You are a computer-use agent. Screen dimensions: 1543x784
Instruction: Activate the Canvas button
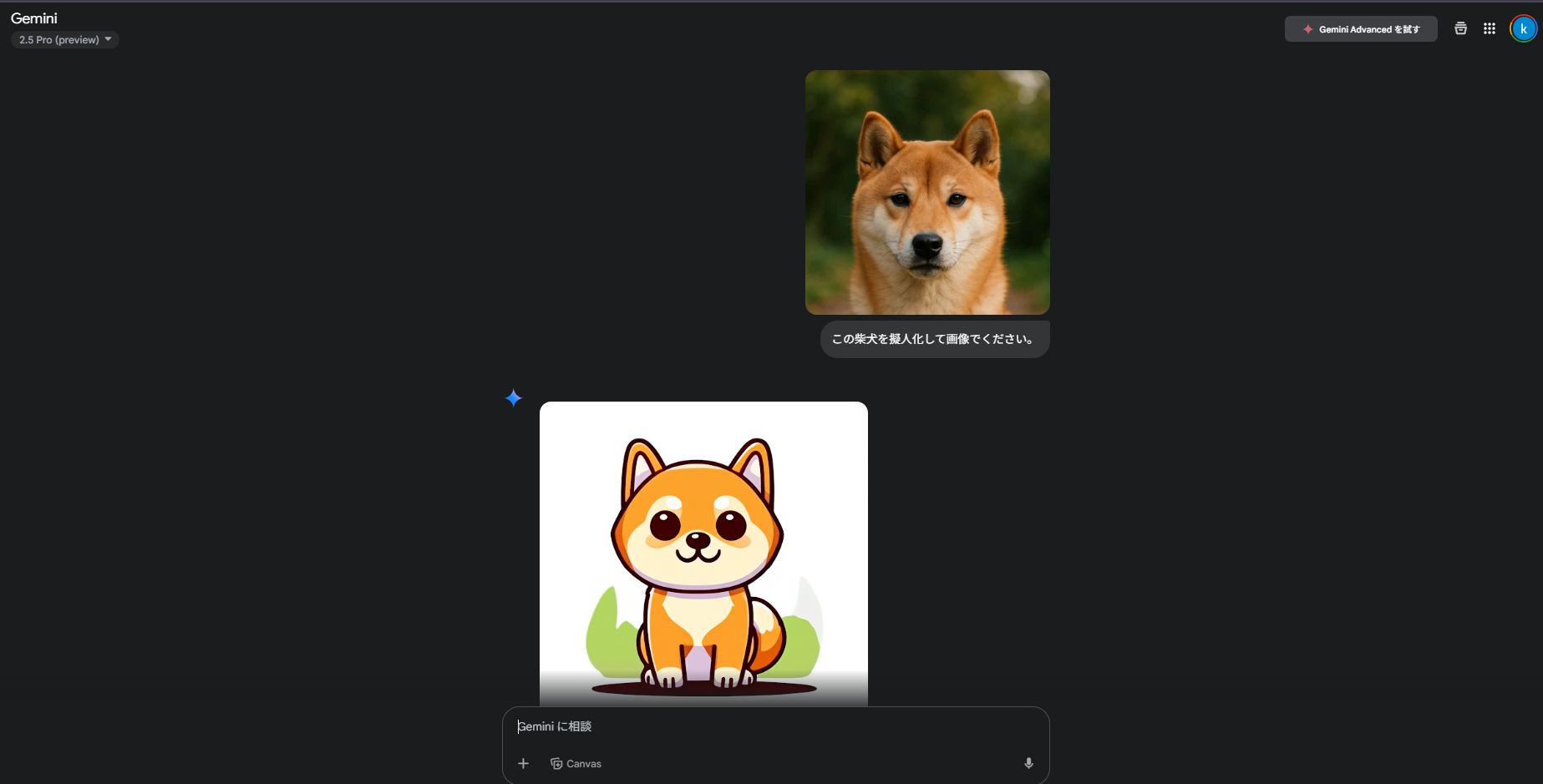coord(576,763)
